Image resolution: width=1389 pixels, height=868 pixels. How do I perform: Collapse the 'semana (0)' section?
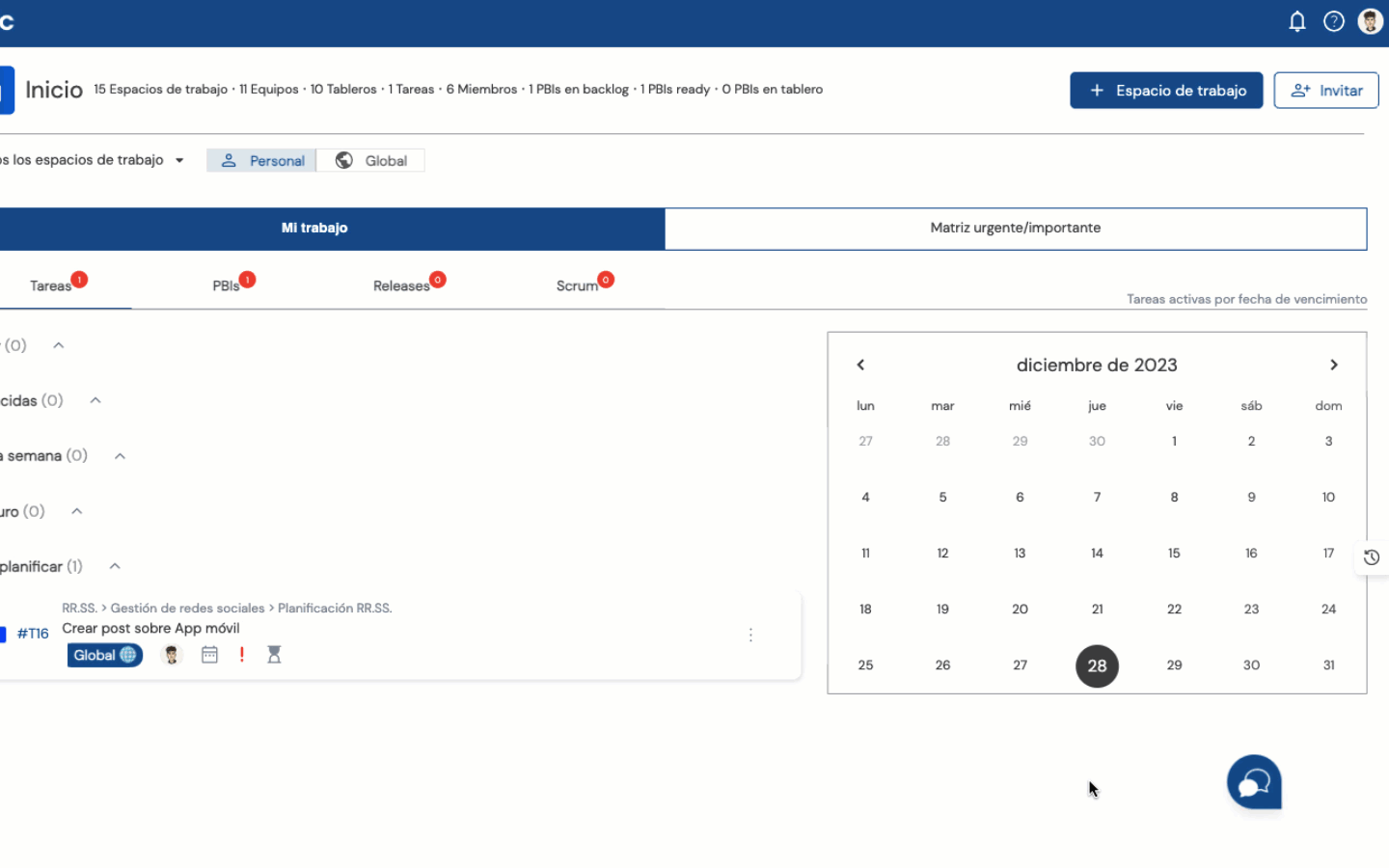tap(120, 456)
